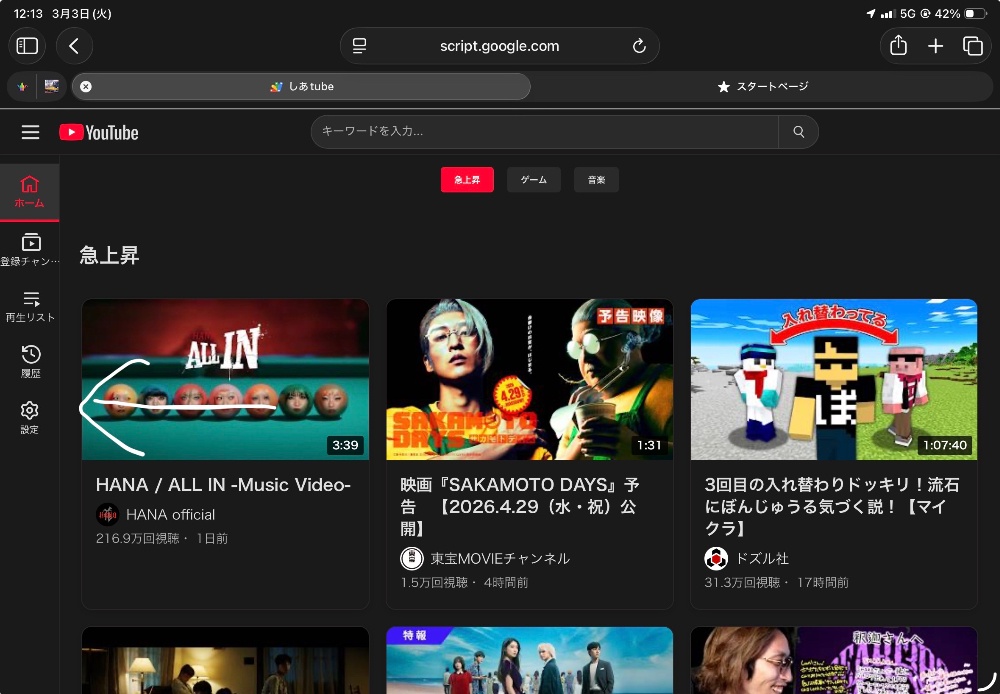The height and width of the screenshot is (694, 1000).
Task: Open watch history in the sidebar
Action: click(29, 362)
